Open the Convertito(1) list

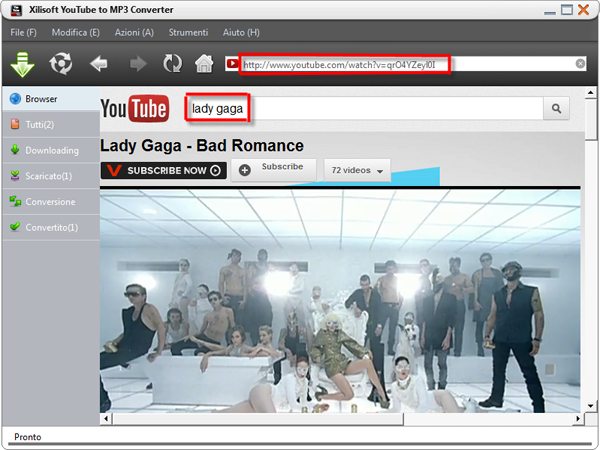(x=51, y=227)
